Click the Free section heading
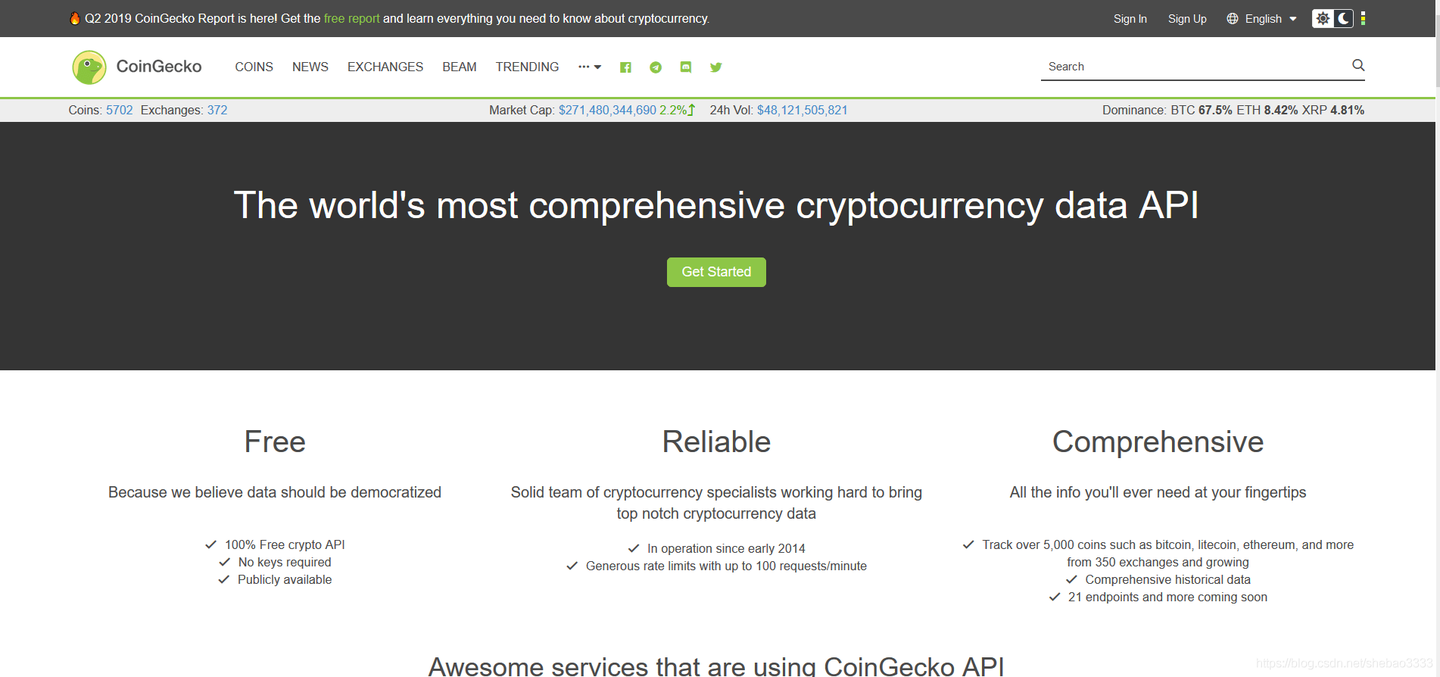Viewport: 1440px width, 677px height. [275, 442]
